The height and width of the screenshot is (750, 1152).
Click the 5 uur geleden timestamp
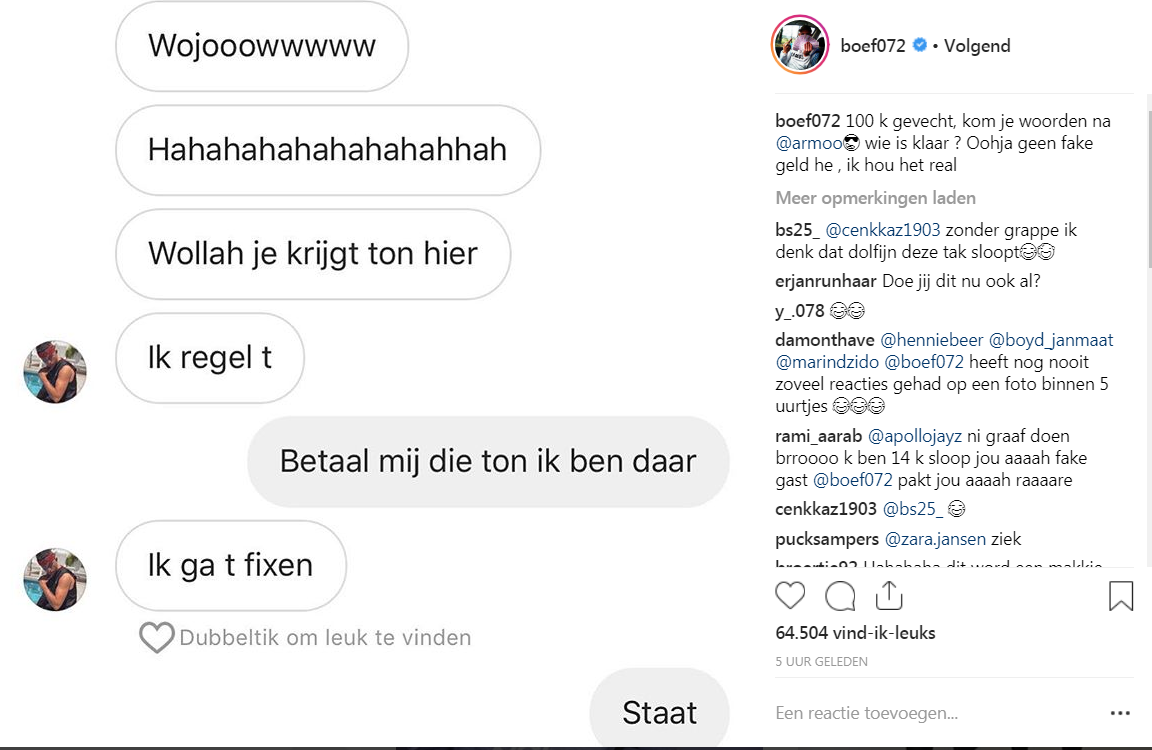tap(821, 661)
